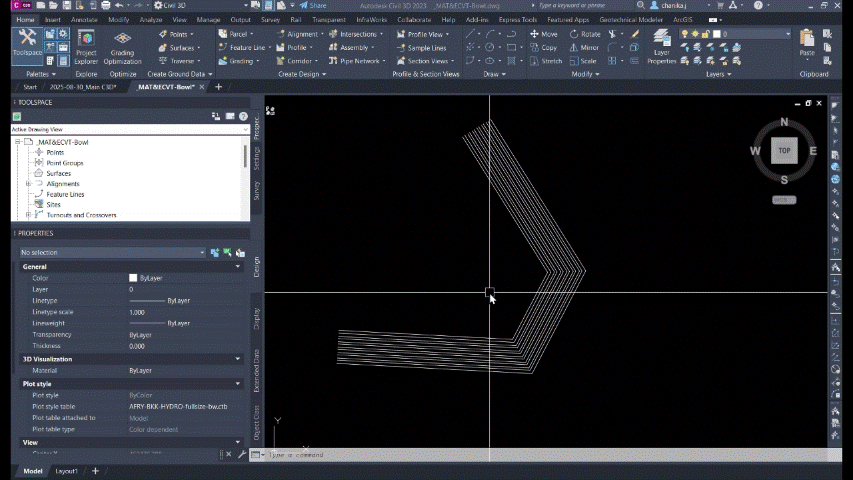853x480 pixels.
Task: Select the Move tool in Modify panel
Action: point(543,34)
